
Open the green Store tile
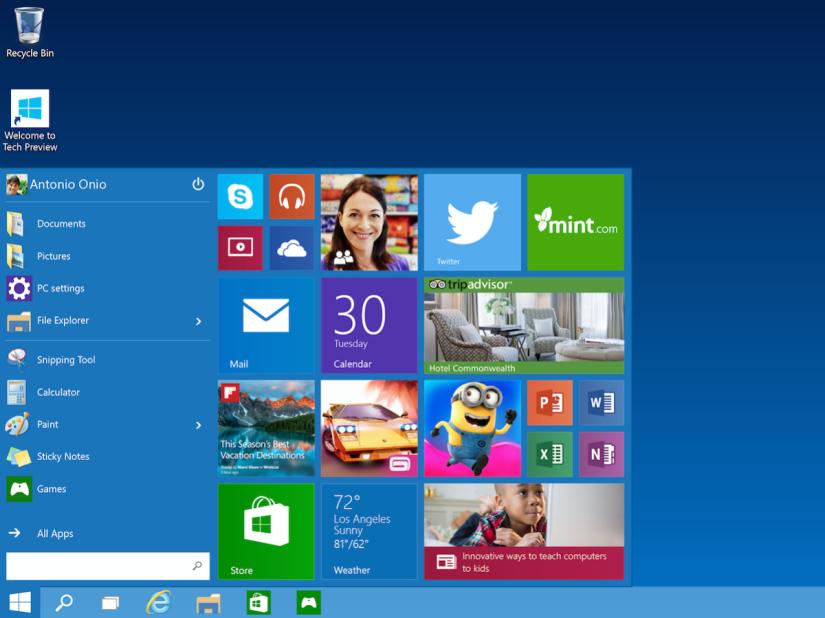(265, 530)
